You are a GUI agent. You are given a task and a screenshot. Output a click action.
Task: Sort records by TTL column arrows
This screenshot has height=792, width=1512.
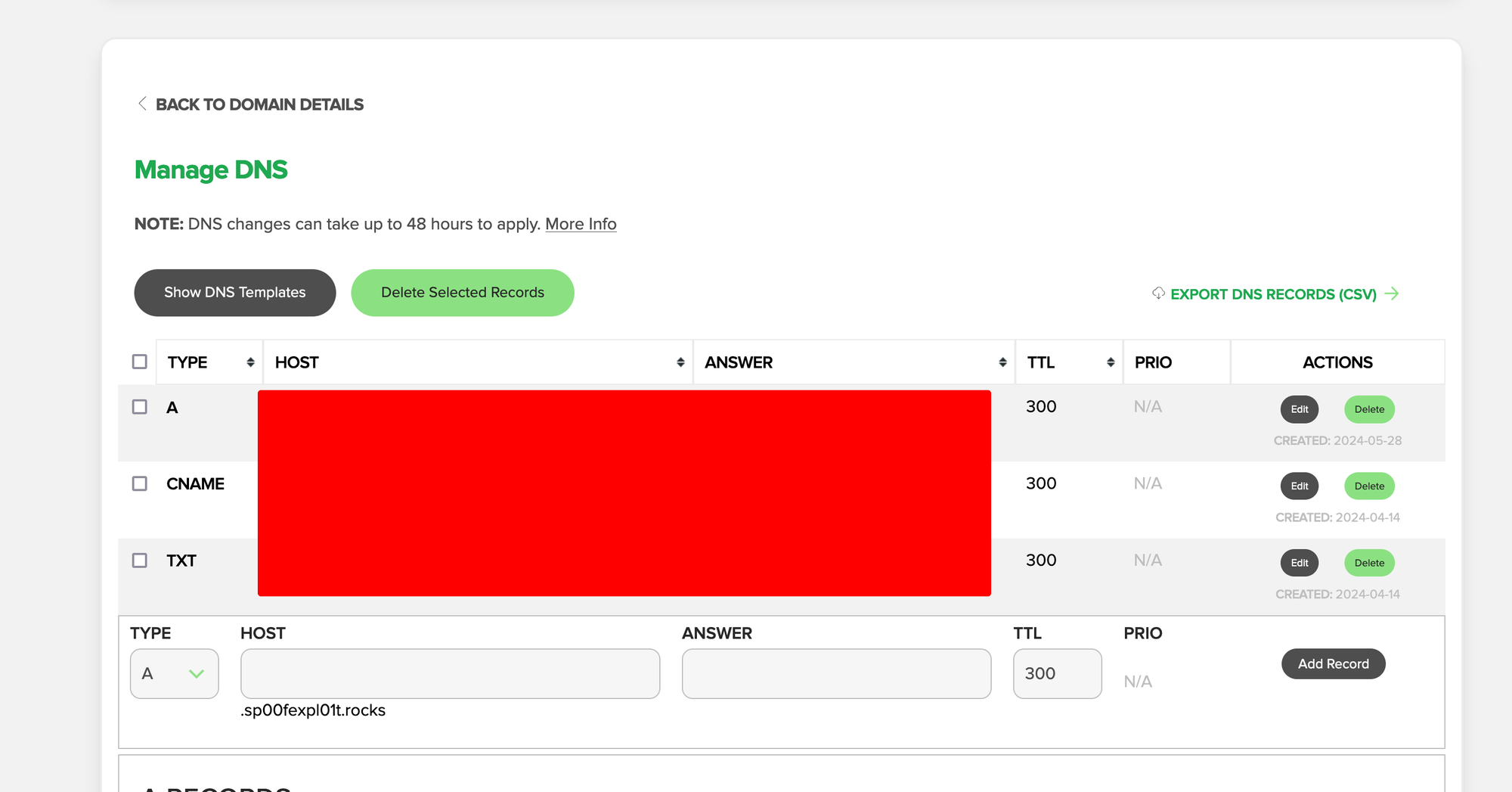1111,362
